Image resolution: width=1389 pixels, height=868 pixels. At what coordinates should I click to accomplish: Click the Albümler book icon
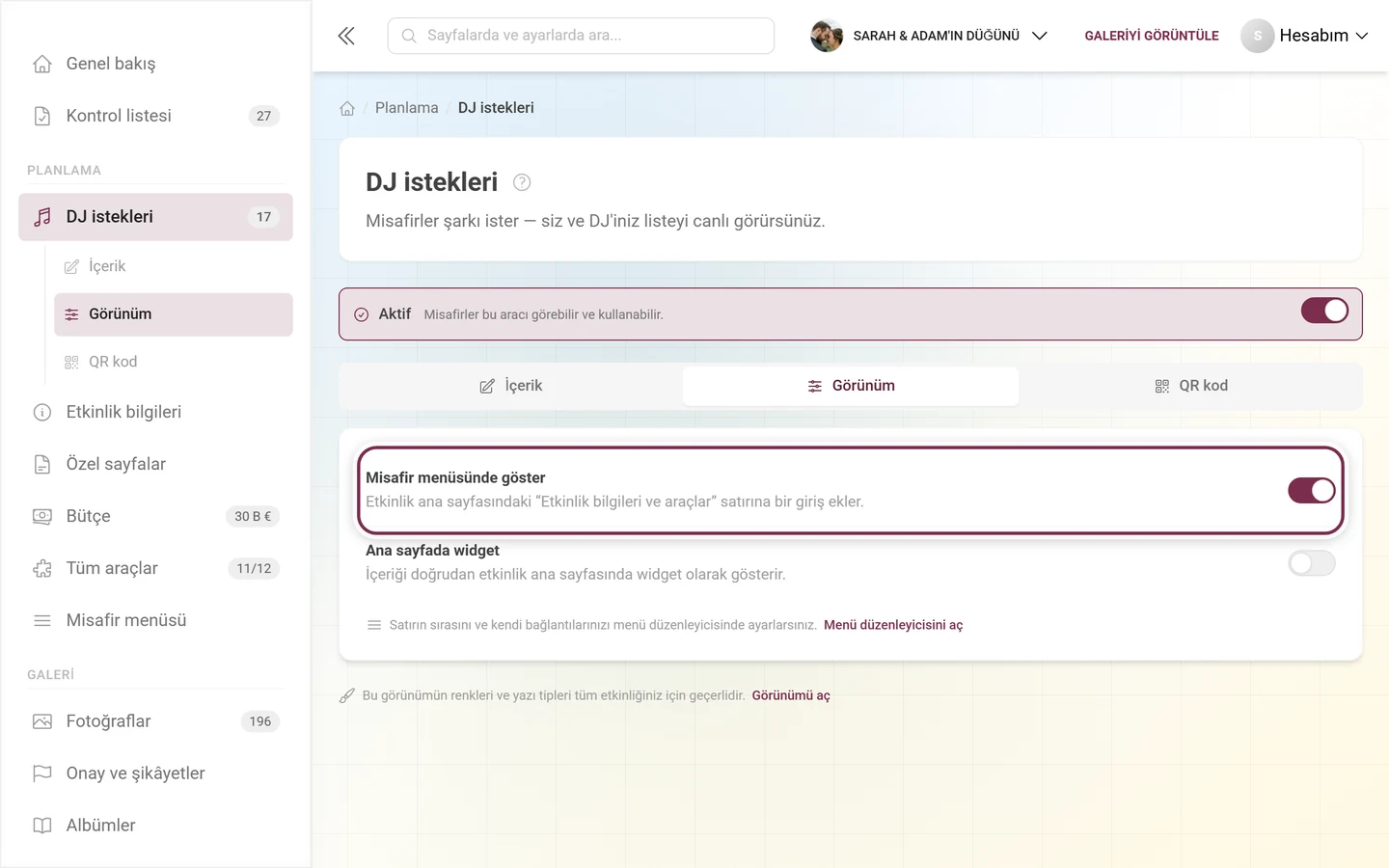42,826
